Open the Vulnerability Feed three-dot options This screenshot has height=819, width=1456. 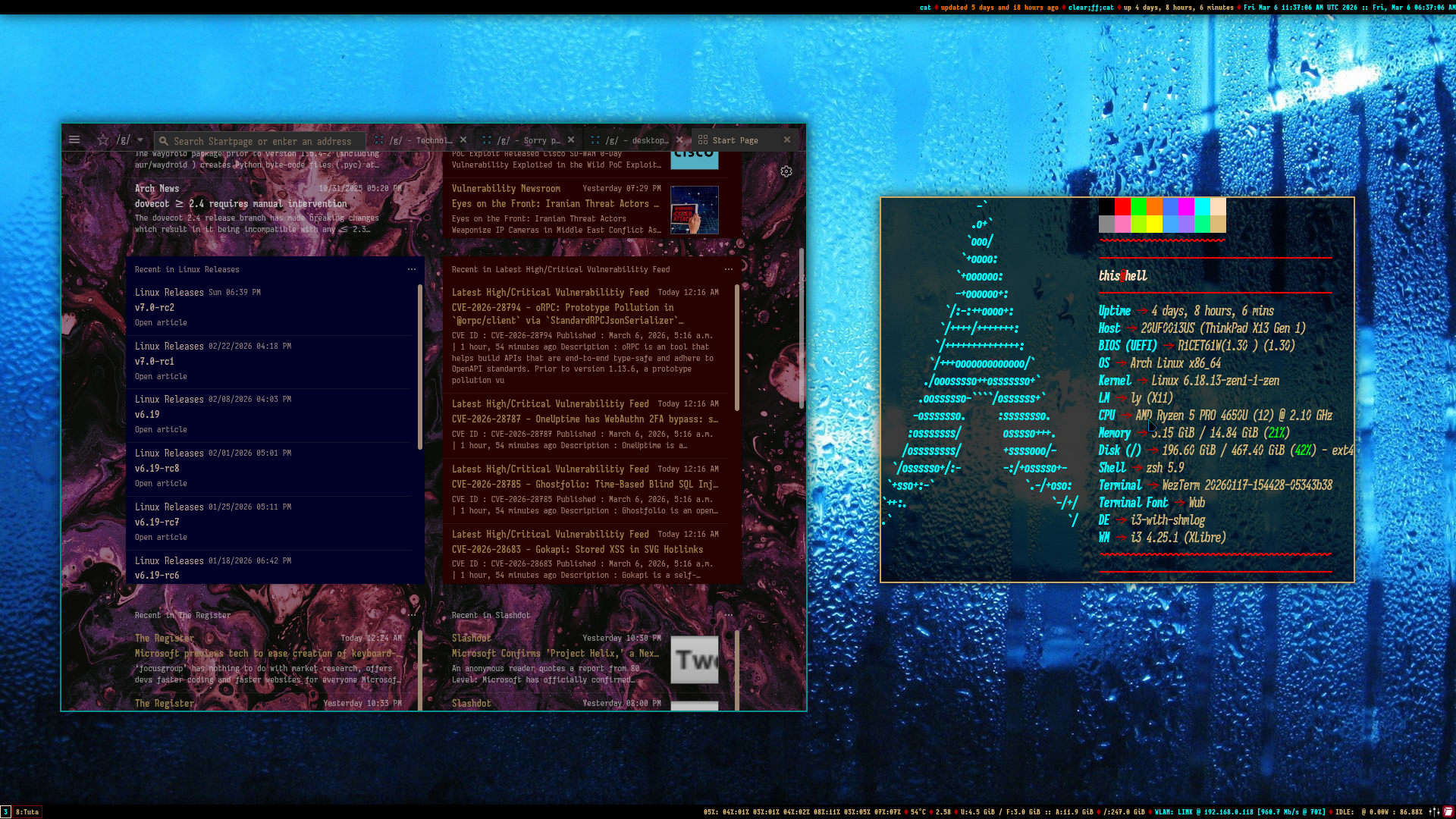729,269
